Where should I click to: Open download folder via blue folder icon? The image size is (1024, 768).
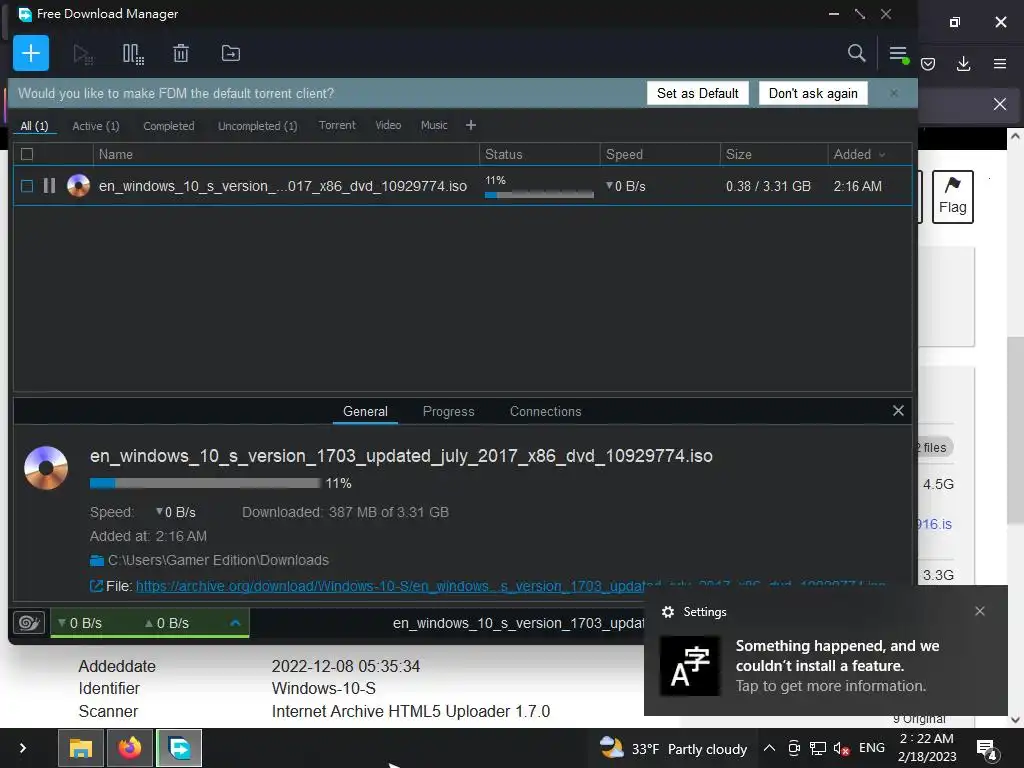point(97,560)
